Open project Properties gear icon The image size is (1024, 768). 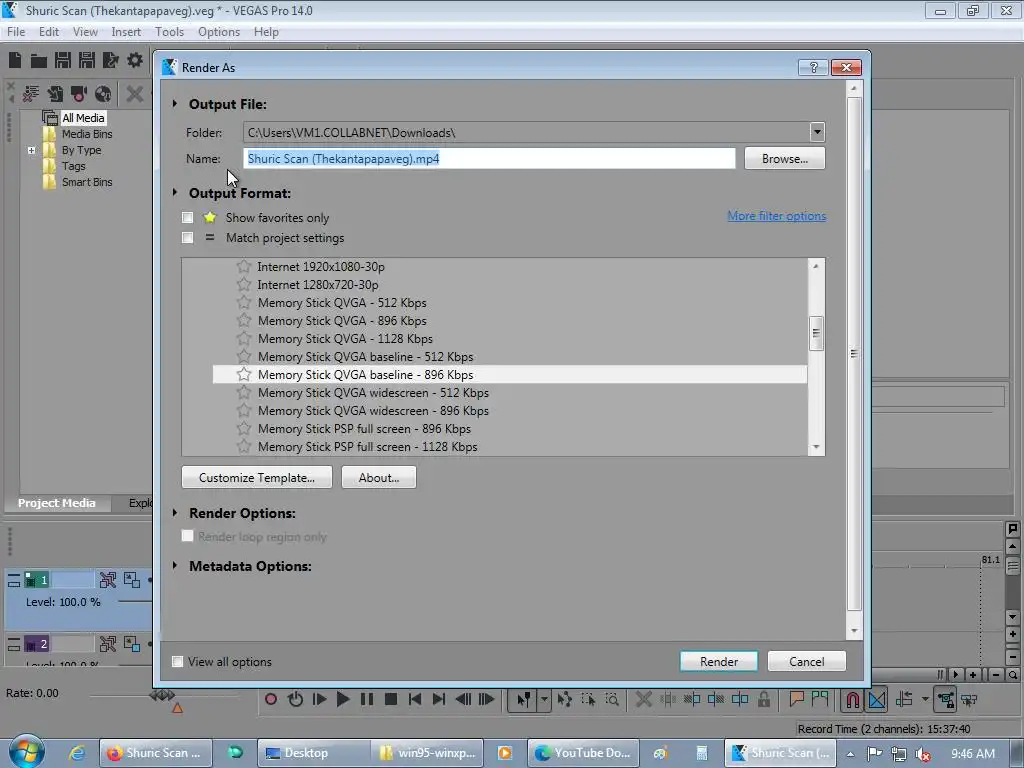pos(135,61)
